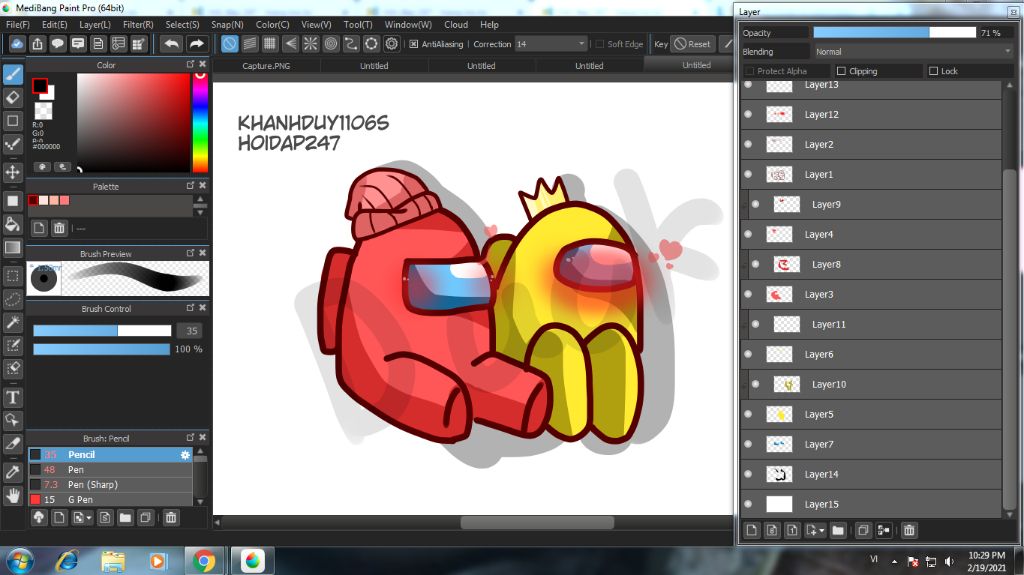Click the hue color bar
The height and width of the screenshot is (575, 1024).
click(x=200, y=122)
